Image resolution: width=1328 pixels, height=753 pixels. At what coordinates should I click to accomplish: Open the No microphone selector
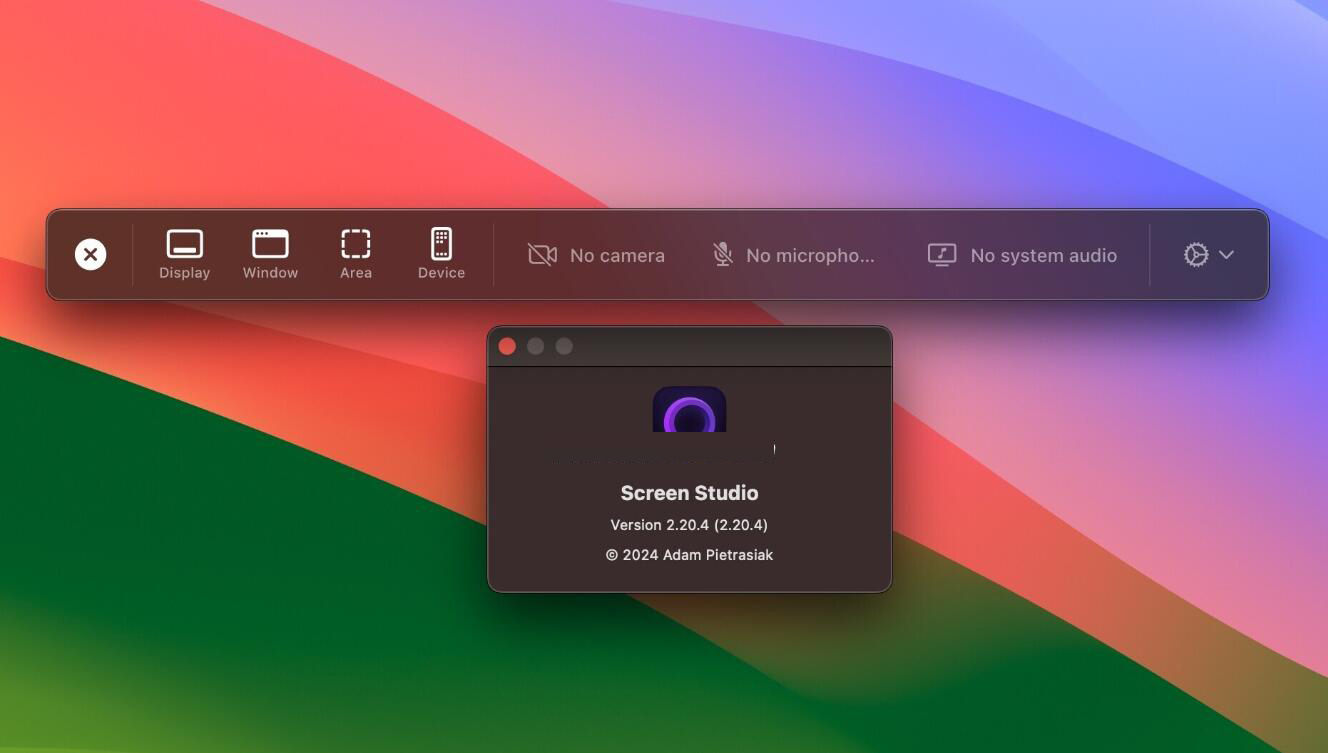click(x=794, y=255)
